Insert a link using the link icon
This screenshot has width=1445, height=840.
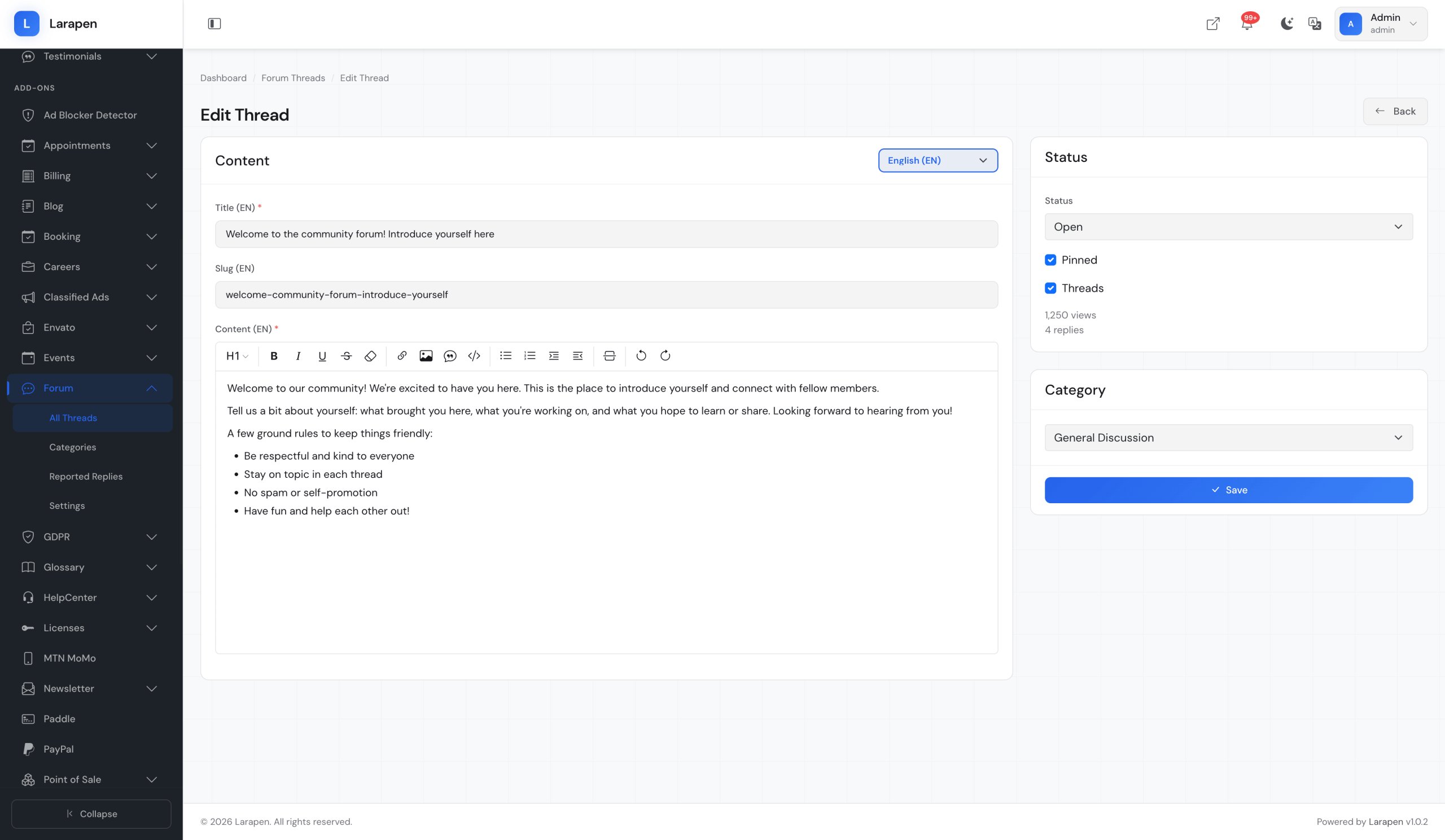coord(402,356)
